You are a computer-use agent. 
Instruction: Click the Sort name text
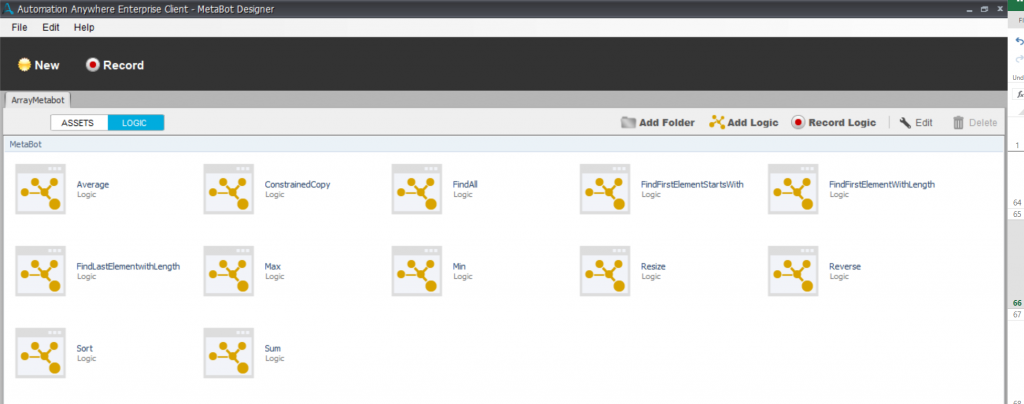pos(84,349)
